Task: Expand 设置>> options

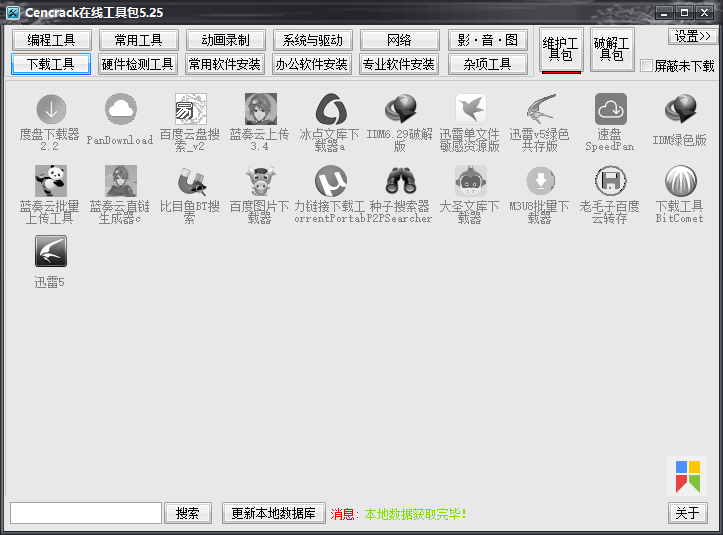Action: 693,36
